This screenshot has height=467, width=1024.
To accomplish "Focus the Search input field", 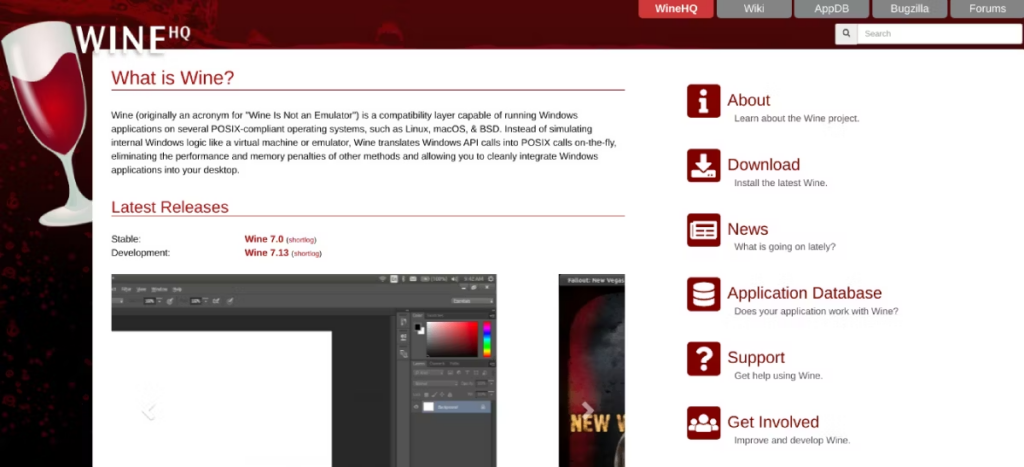I will tap(939, 33).
